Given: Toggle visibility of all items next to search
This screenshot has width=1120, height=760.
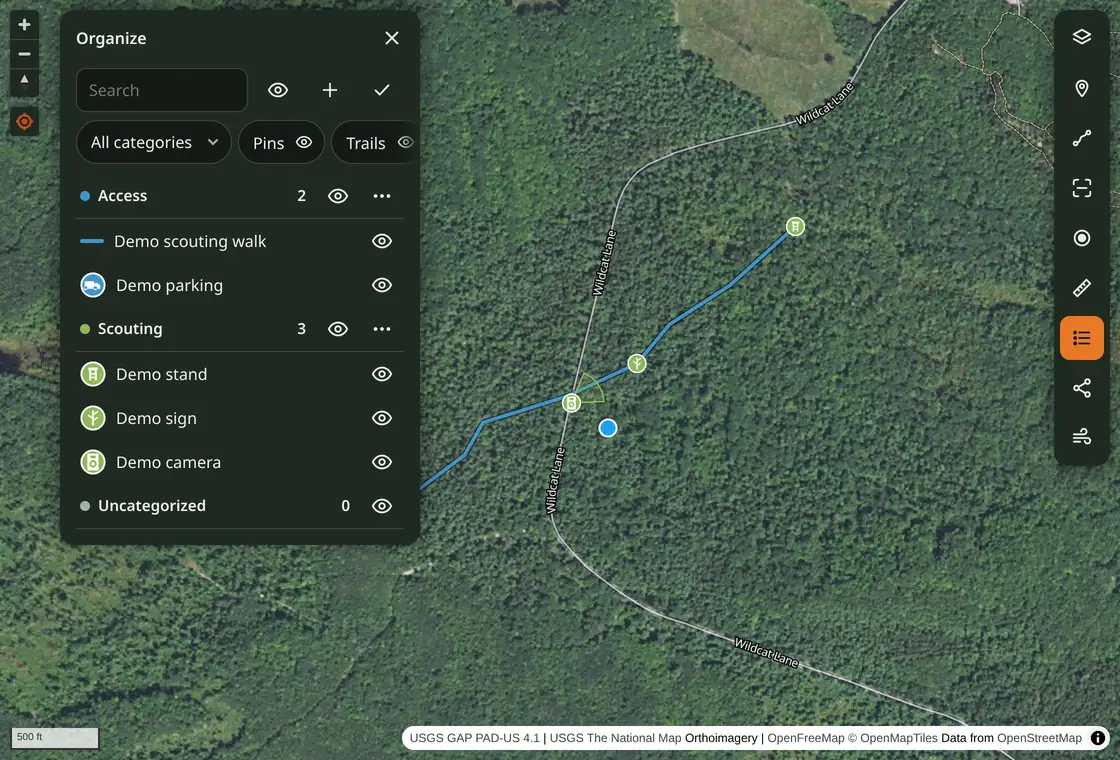Looking at the screenshot, I should coord(278,90).
